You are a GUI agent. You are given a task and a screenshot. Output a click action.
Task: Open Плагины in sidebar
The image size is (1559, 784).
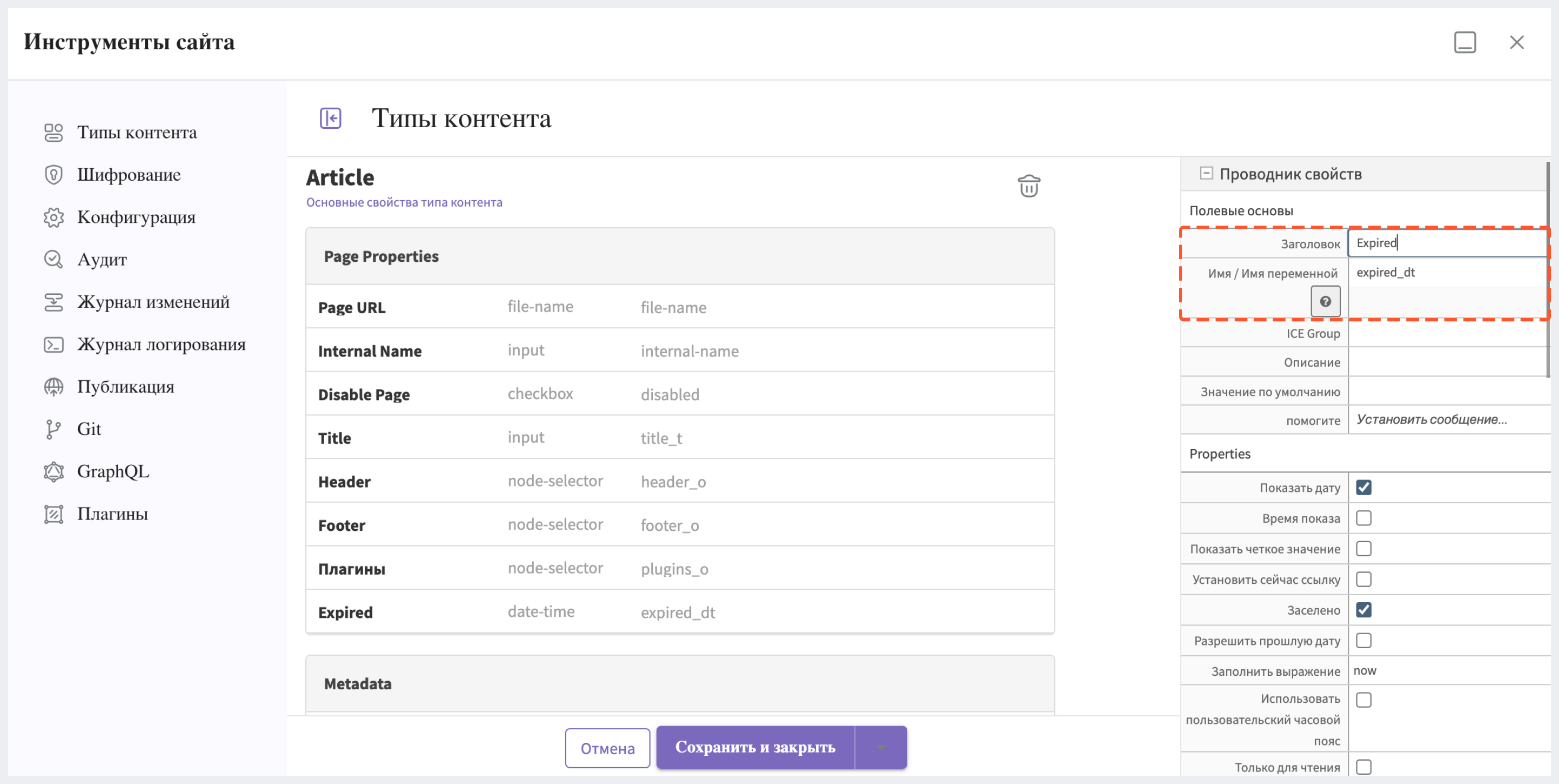(x=112, y=513)
